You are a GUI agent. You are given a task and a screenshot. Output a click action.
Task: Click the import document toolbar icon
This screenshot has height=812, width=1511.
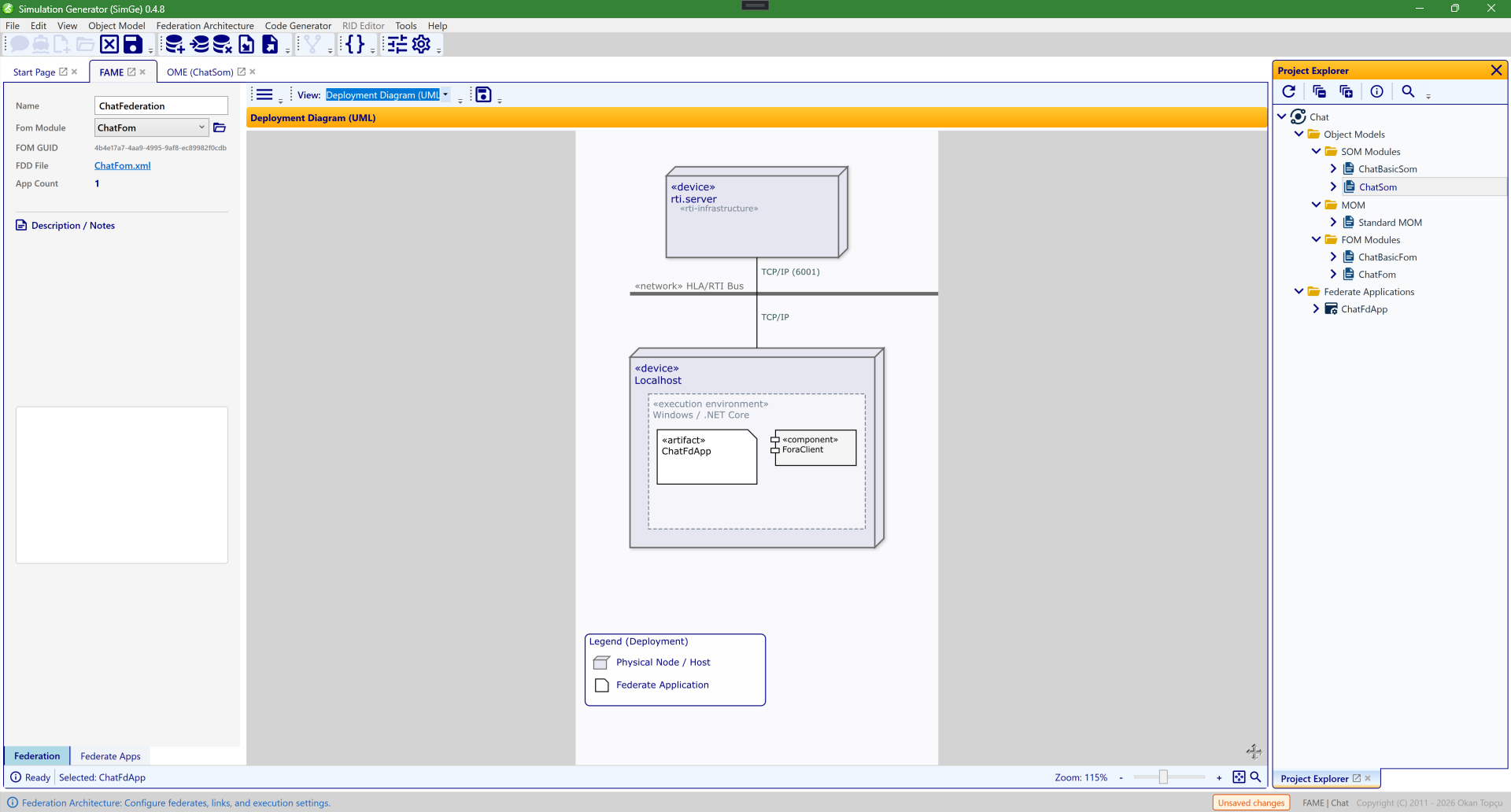[246, 44]
